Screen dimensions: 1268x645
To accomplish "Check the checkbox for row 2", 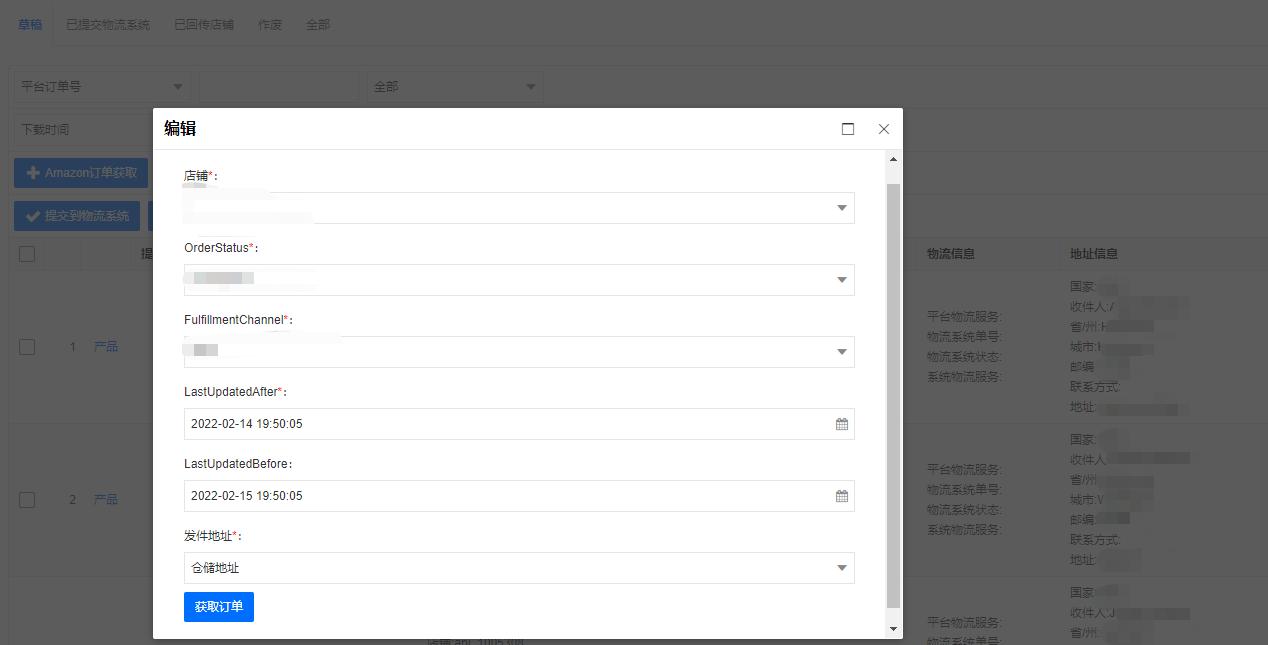I will (x=27, y=500).
